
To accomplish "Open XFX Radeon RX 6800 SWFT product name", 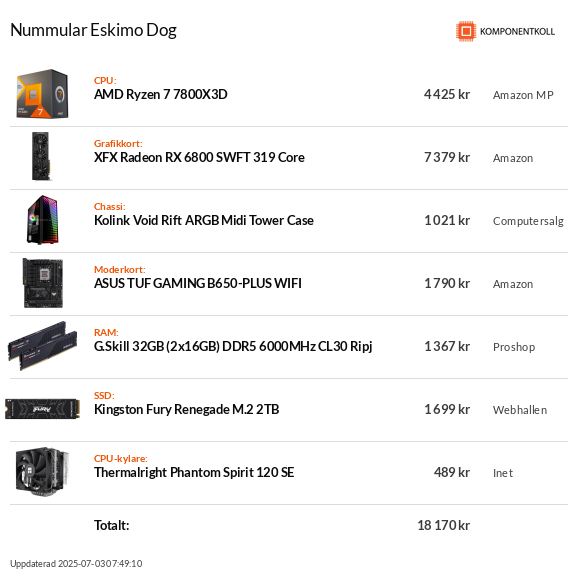I will click(x=199, y=157).
